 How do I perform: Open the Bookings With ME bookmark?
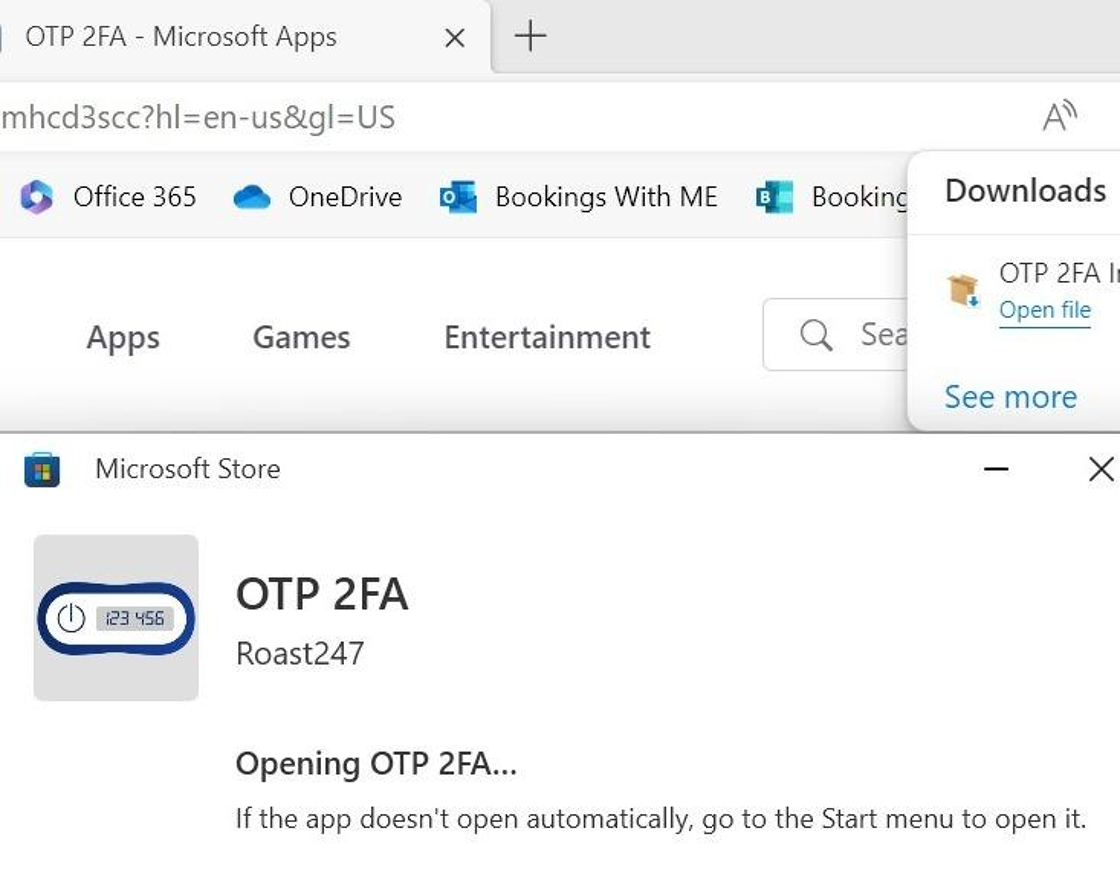pos(579,196)
